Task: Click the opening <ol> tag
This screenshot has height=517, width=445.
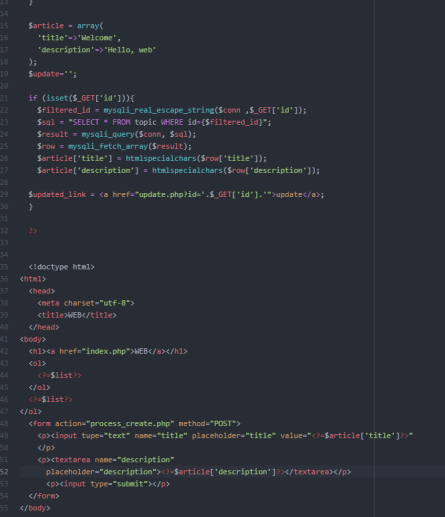Action: point(37,363)
